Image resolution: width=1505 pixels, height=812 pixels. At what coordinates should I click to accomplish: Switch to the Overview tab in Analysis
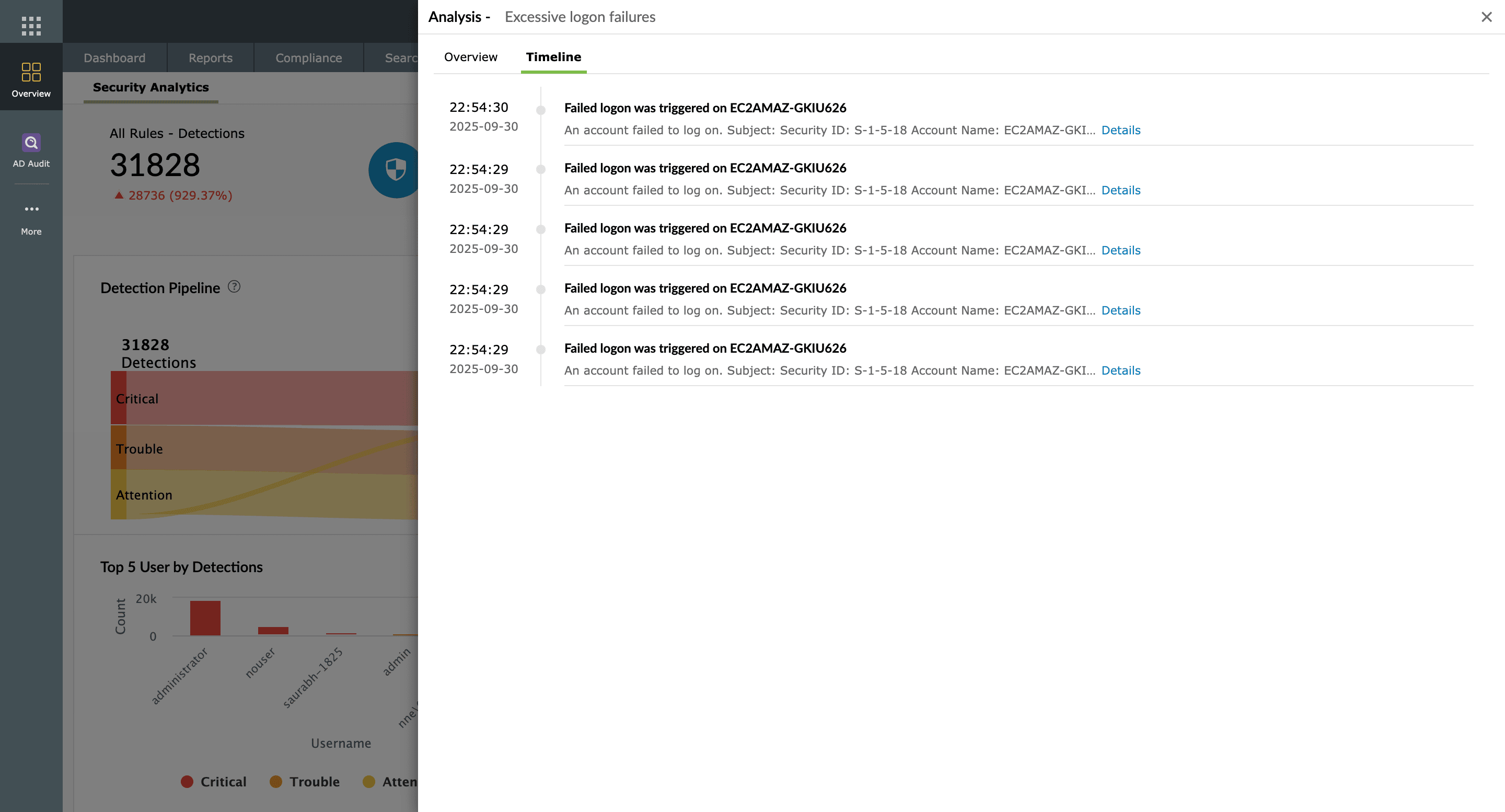[x=470, y=57]
